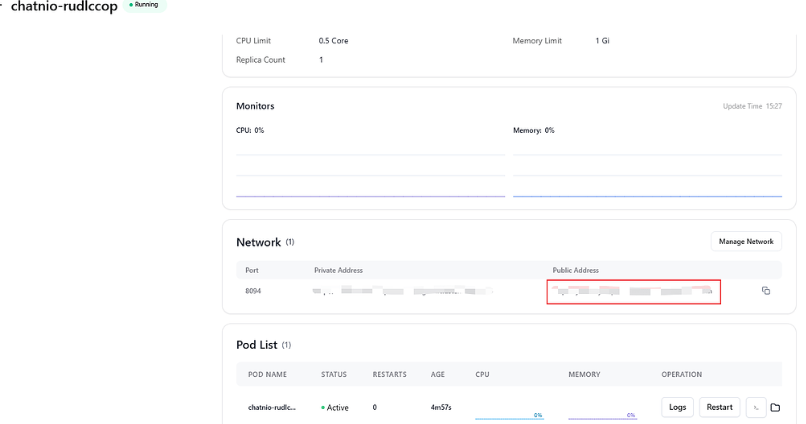Click the RESTARTS column header
806x424 pixels.
tap(389, 374)
